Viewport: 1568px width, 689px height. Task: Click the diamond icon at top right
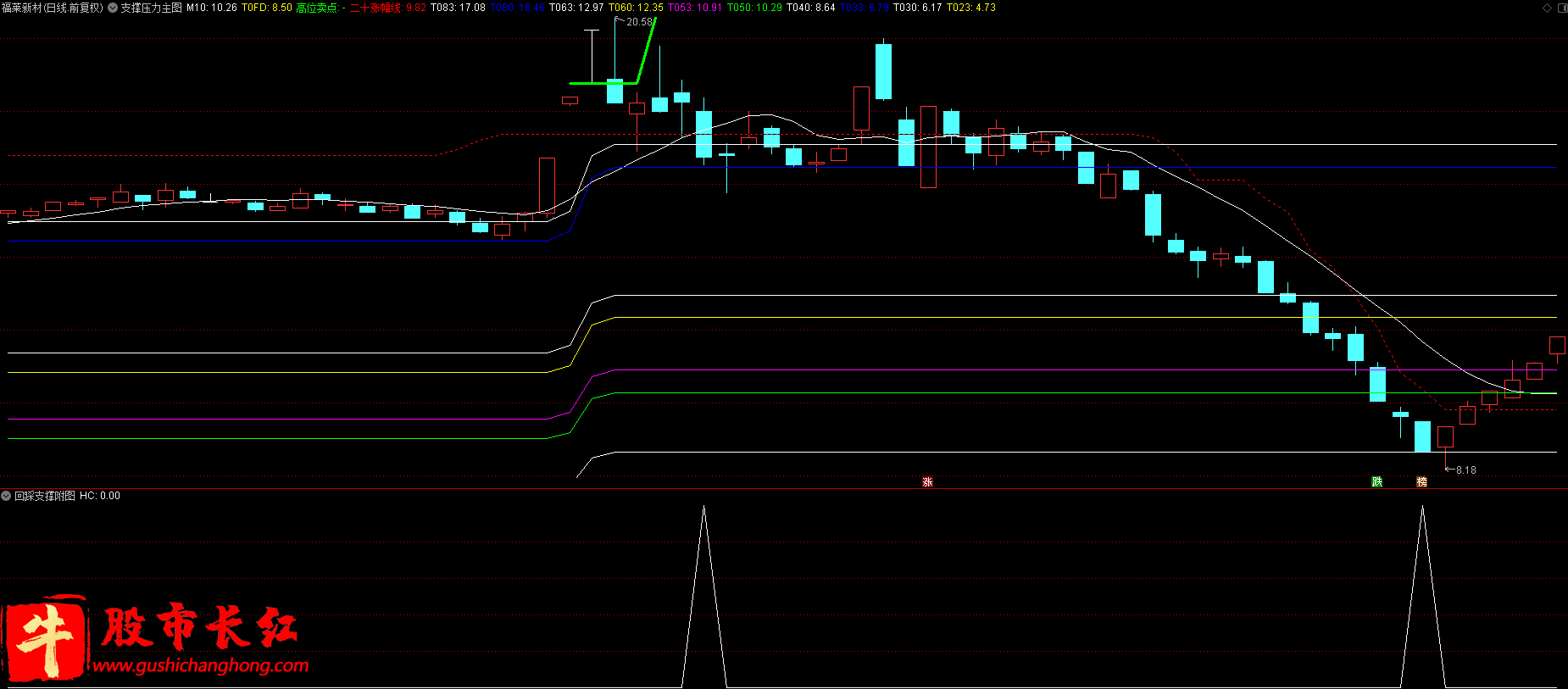click(x=1547, y=8)
